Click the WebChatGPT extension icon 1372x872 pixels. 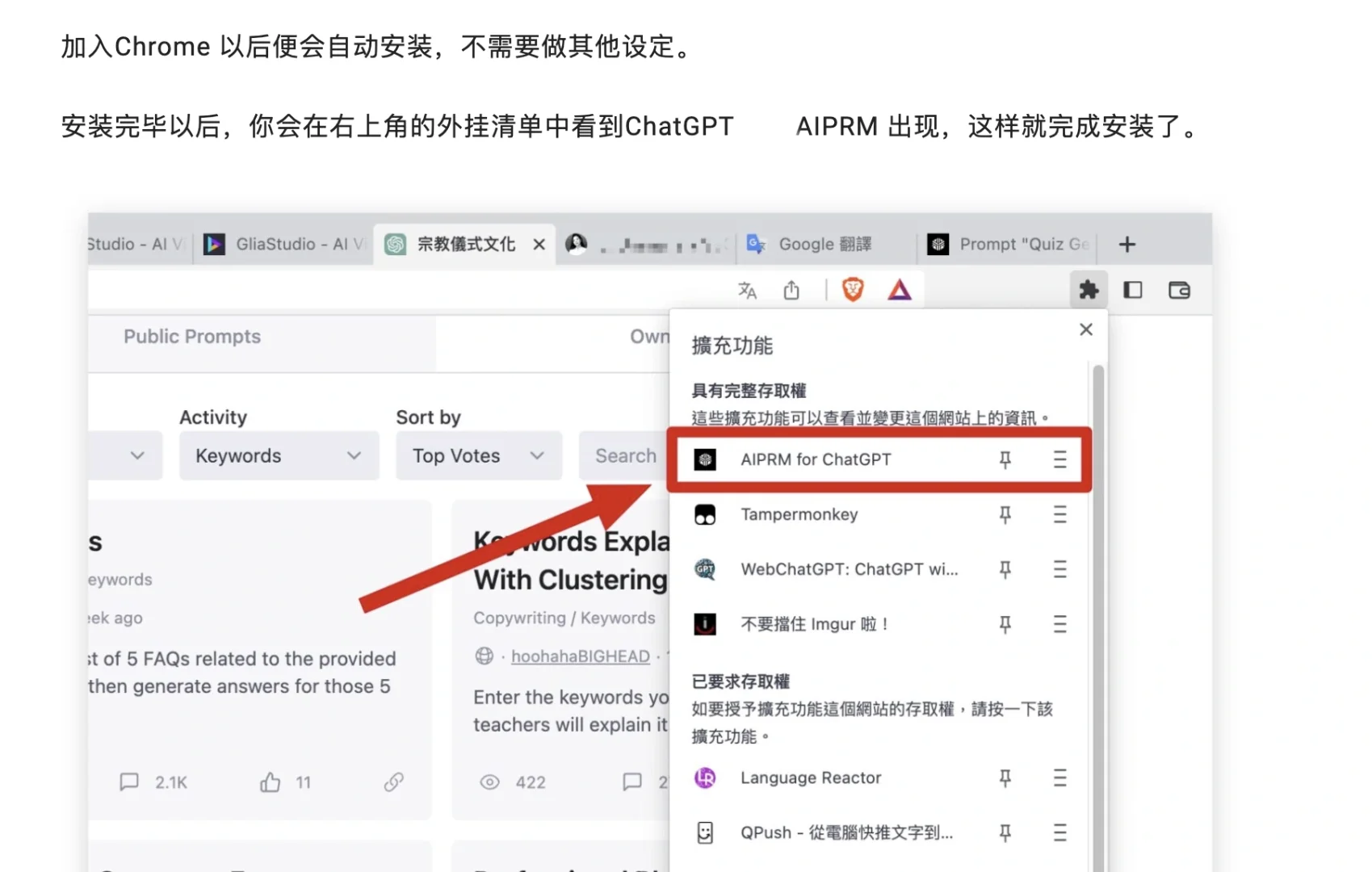(x=705, y=569)
